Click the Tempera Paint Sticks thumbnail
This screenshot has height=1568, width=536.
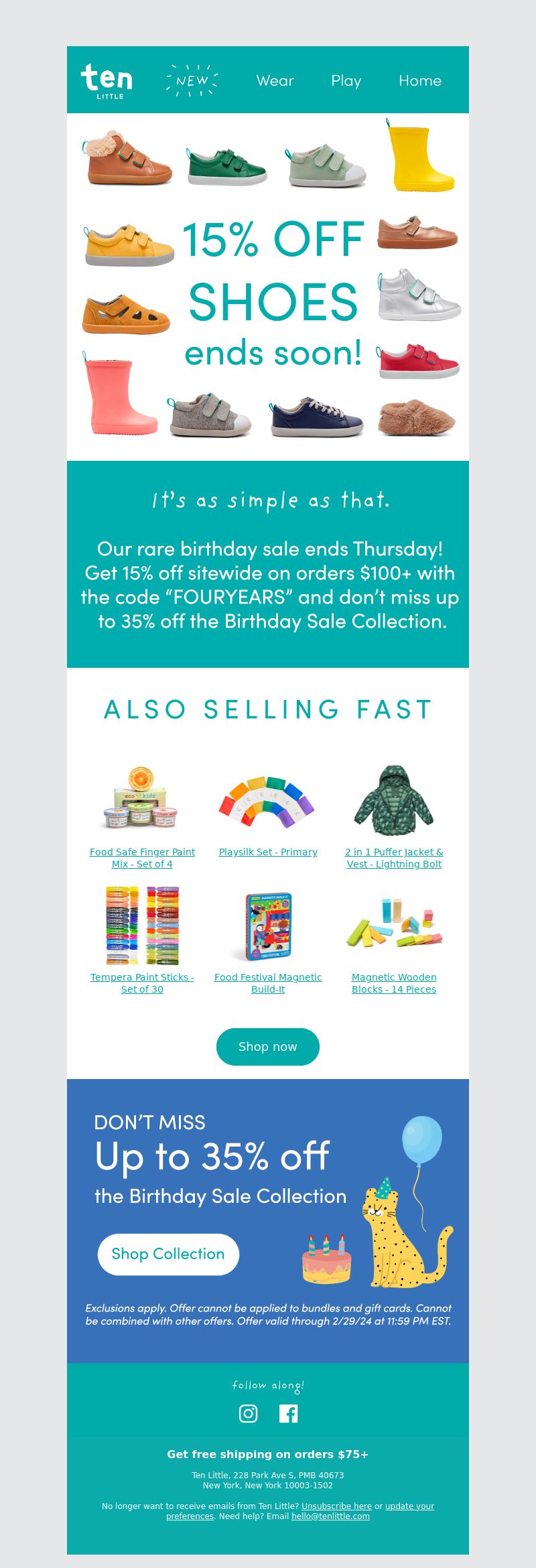coord(142,925)
